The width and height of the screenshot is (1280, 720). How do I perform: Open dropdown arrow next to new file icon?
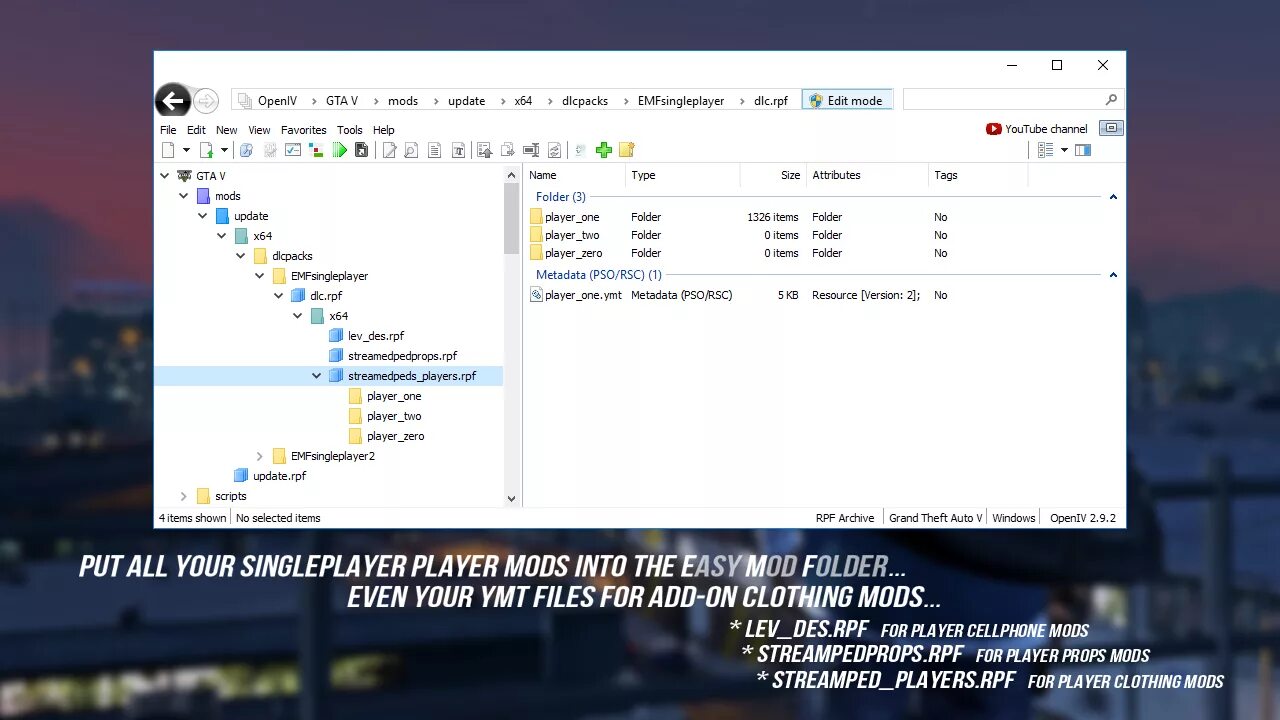pyautogui.click(x=186, y=150)
